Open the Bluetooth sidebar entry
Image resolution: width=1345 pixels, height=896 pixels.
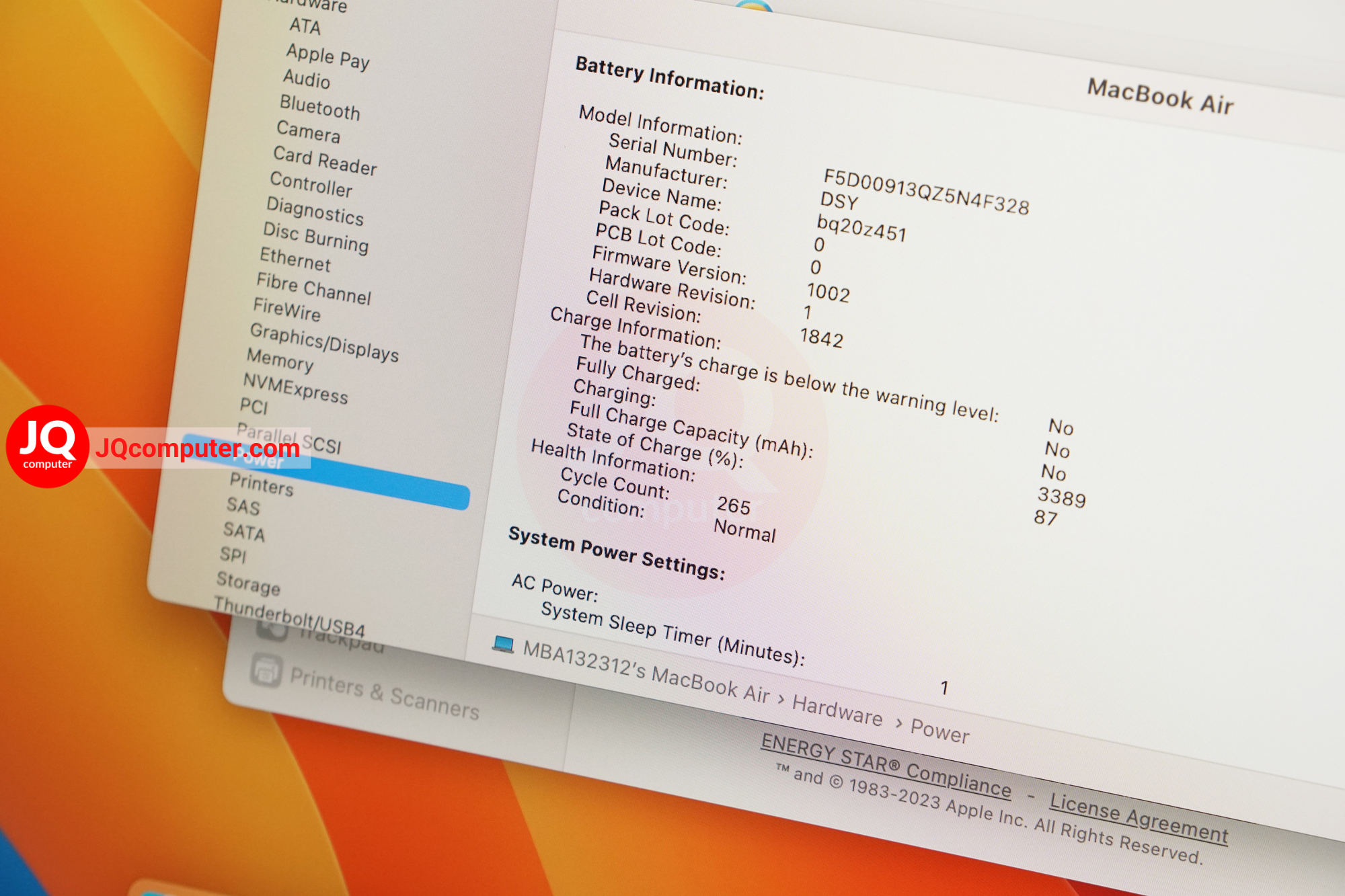point(320,108)
